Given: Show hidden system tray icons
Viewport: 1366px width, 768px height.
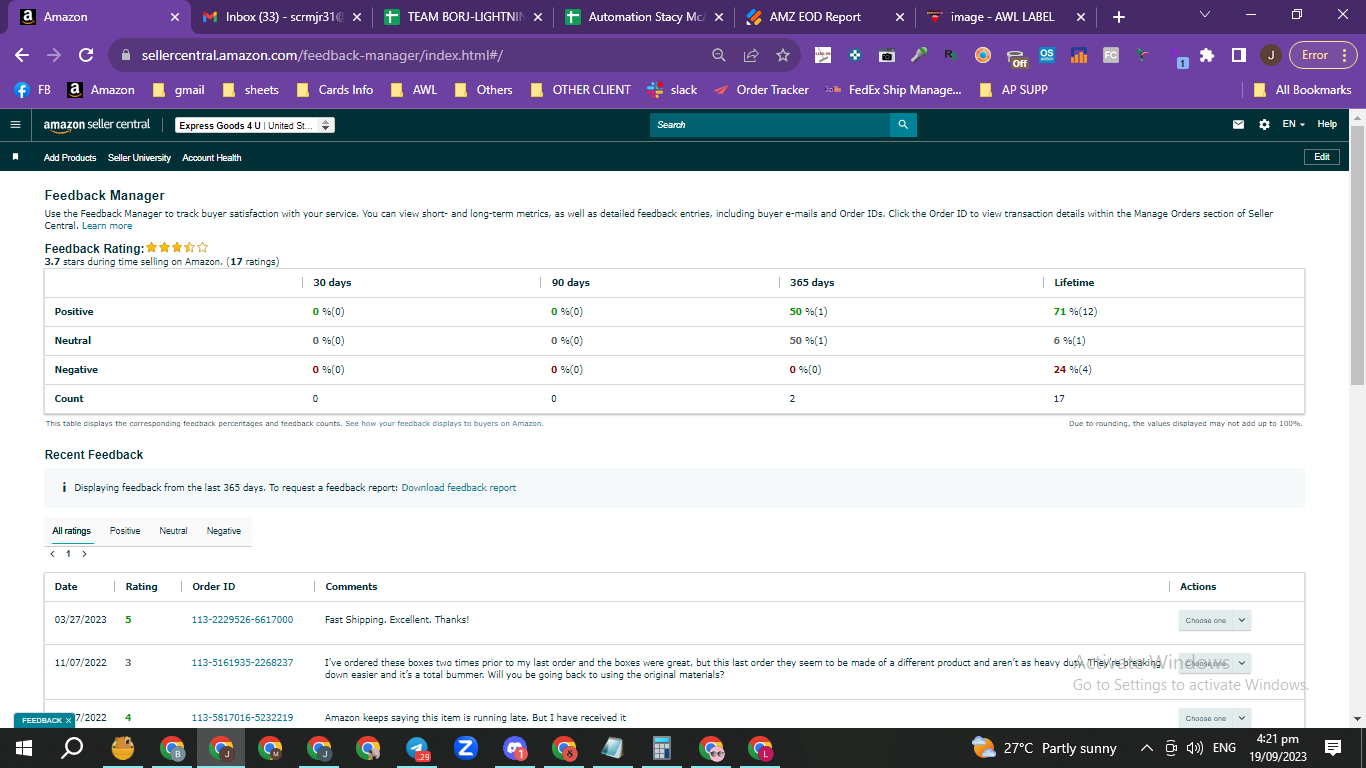Looking at the screenshot, I should (x=1146, y=748).
